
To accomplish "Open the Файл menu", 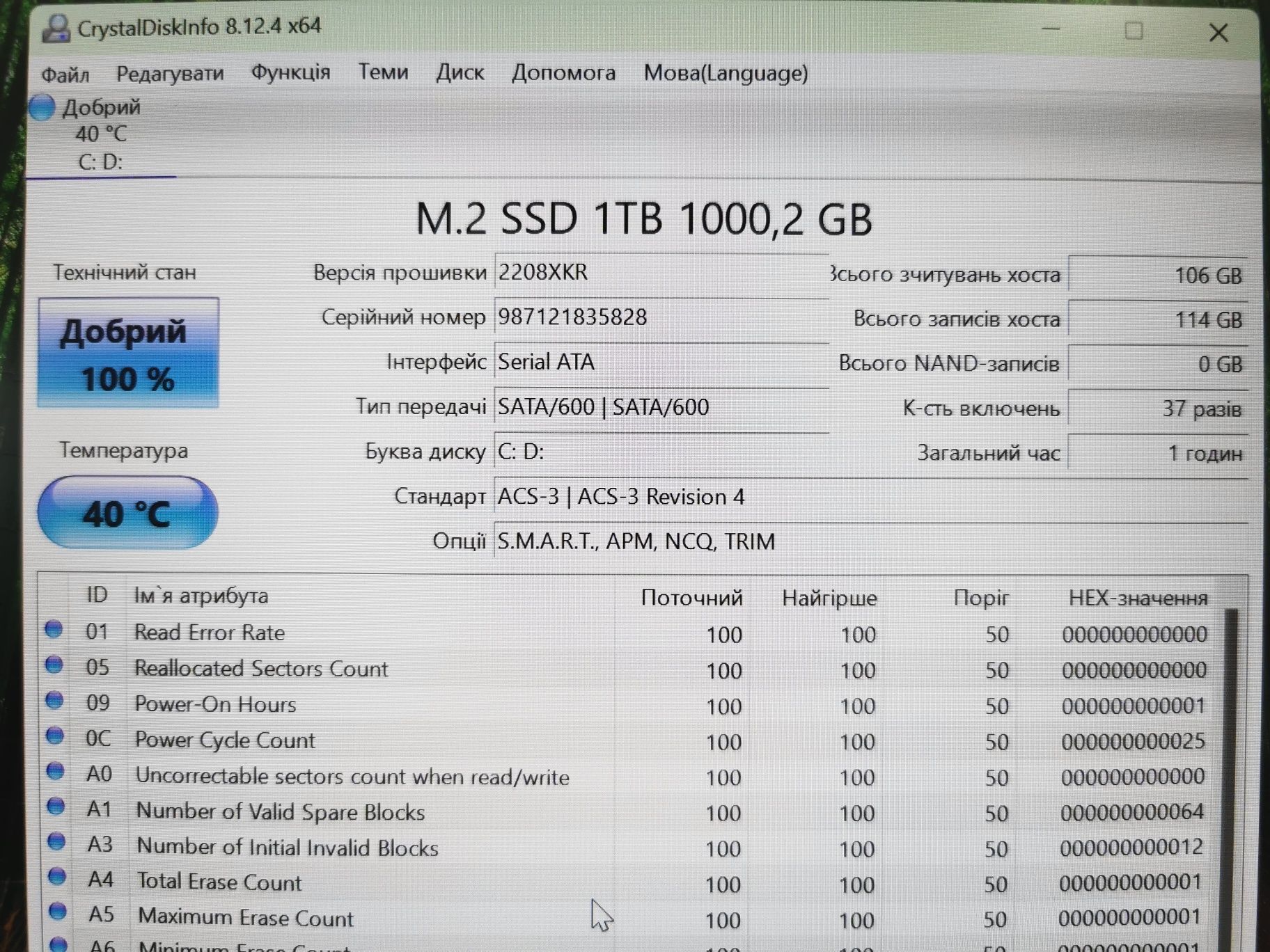I will pos(65,74).
